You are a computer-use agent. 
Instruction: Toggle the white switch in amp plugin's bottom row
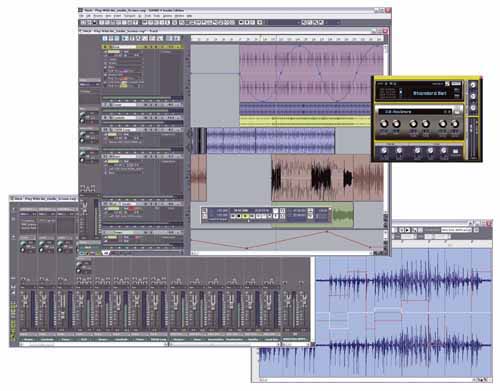[455, 152]
